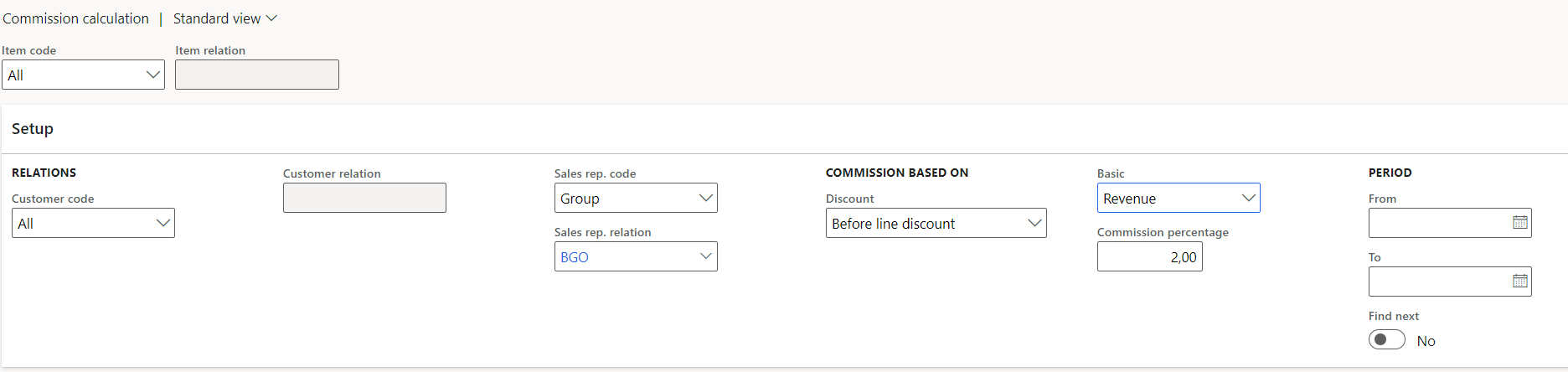Open the To date calendar picker

tap(1519, 282)
